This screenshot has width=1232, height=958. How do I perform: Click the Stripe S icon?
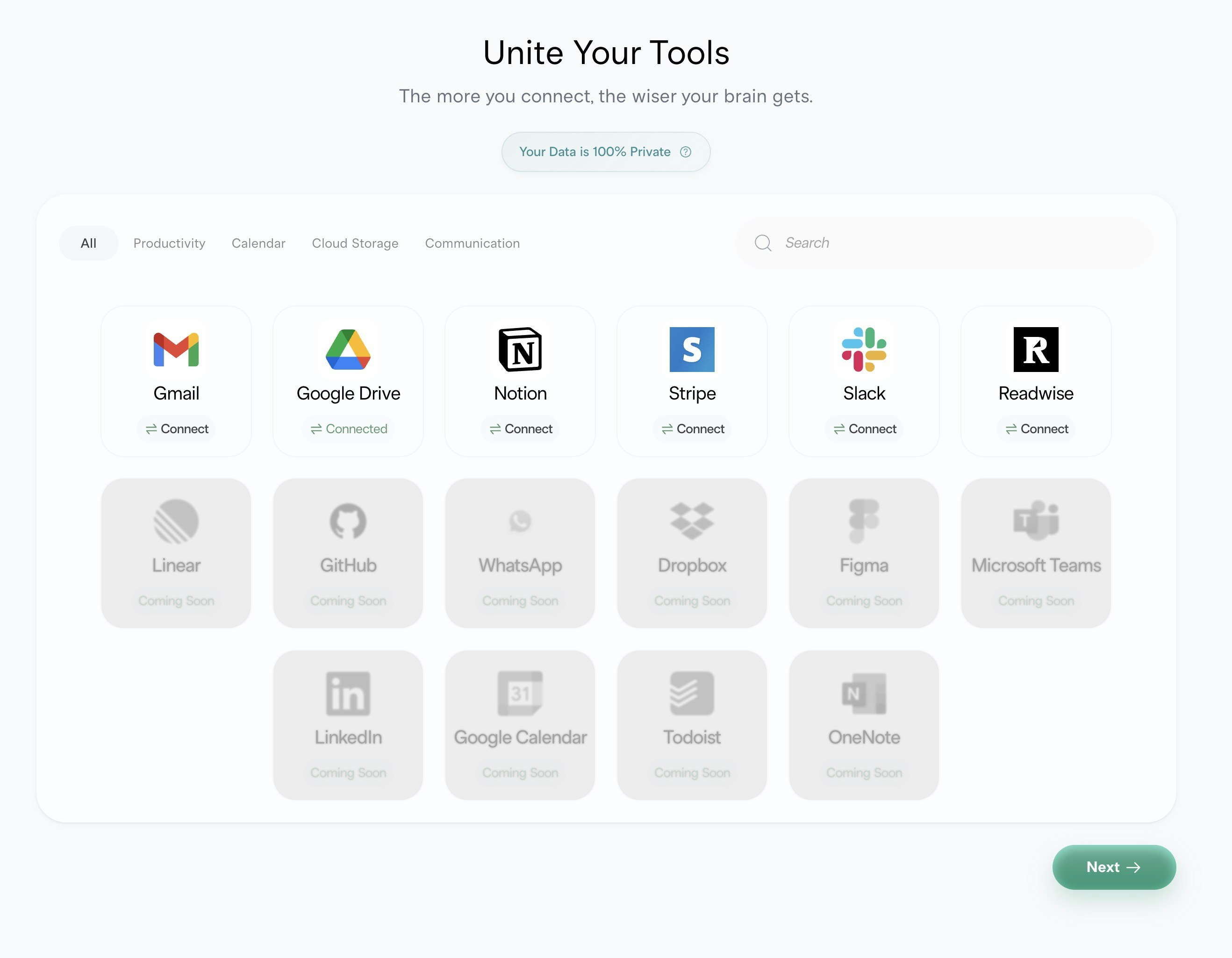(692, 349)
